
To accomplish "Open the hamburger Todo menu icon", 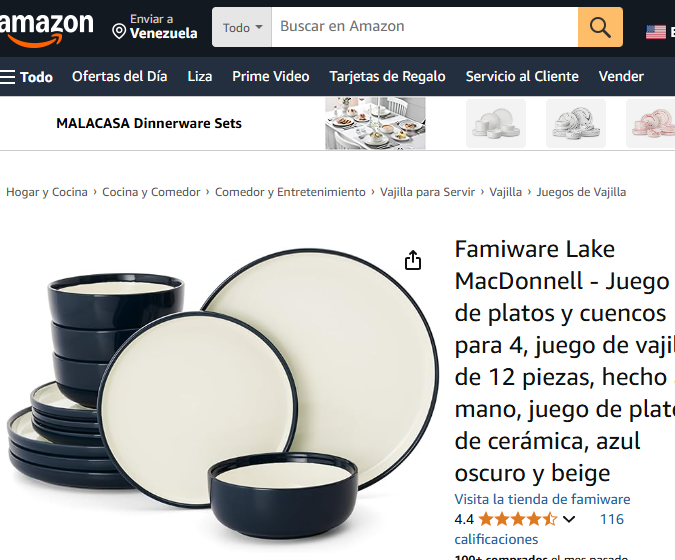I will point(7,77).
